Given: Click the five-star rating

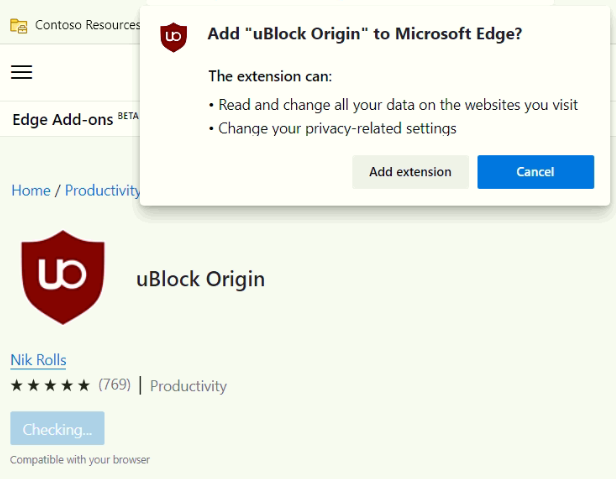Looking at the screenshot, I should click(x=50, y=385).
